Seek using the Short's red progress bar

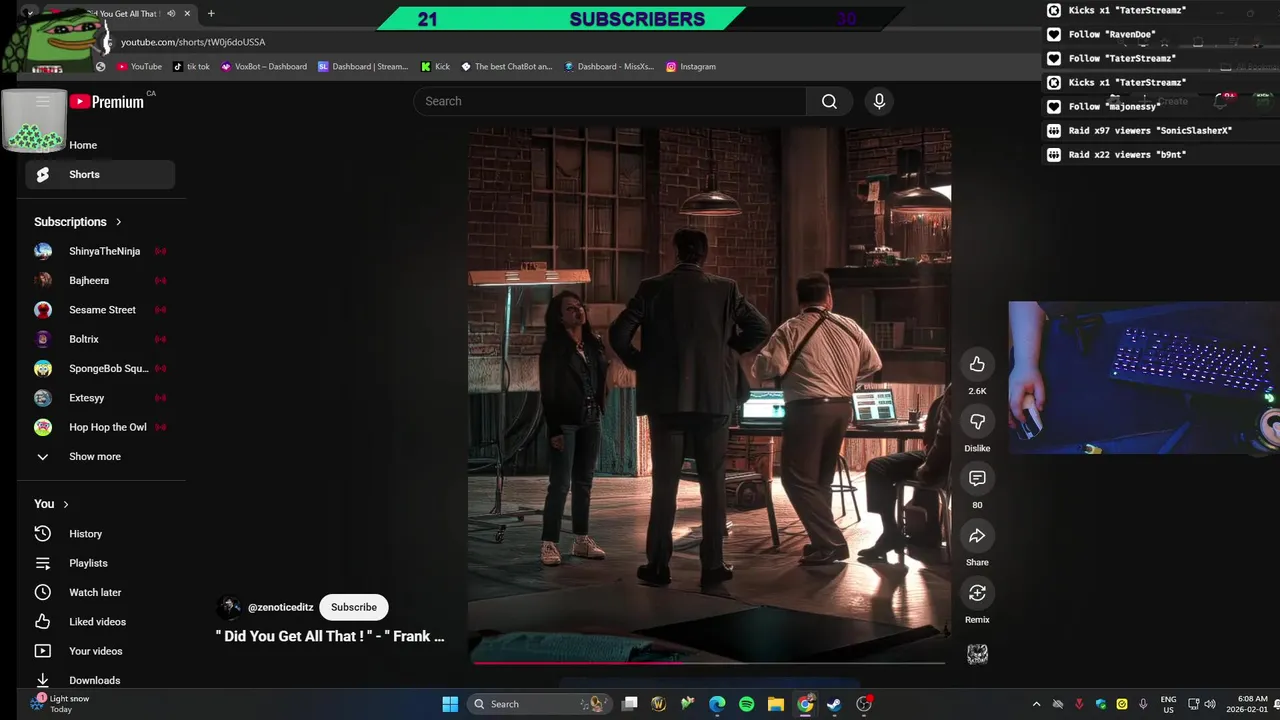(709, 662)
